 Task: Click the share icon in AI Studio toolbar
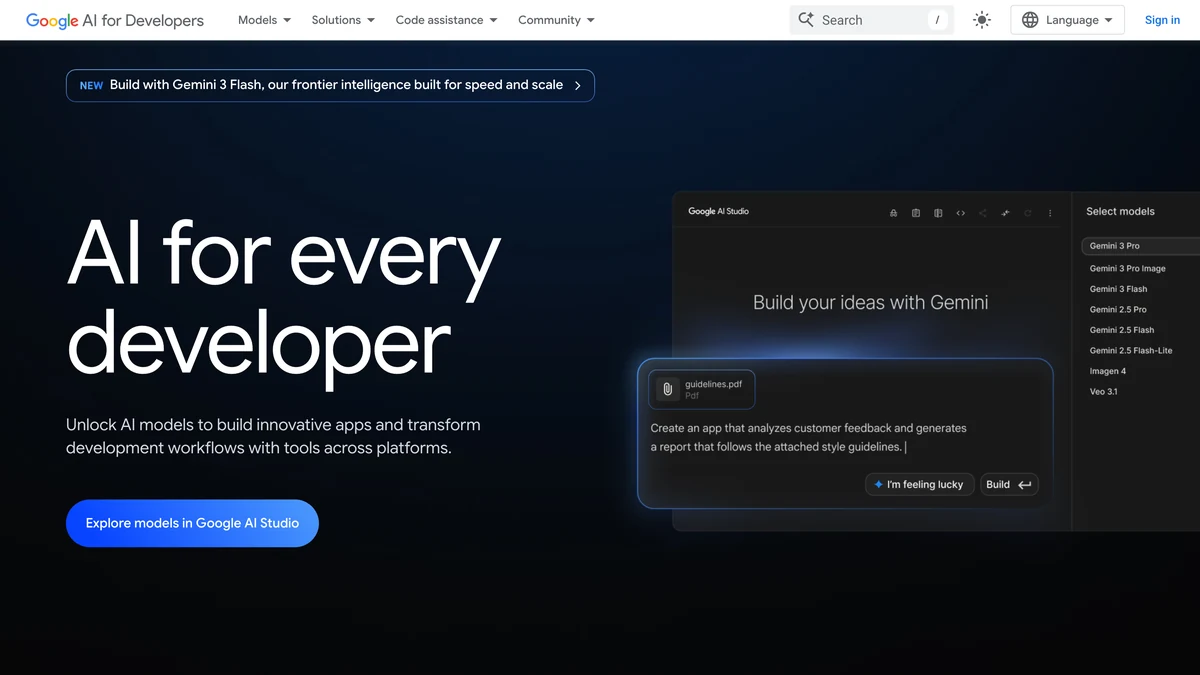tap(983, 213)
